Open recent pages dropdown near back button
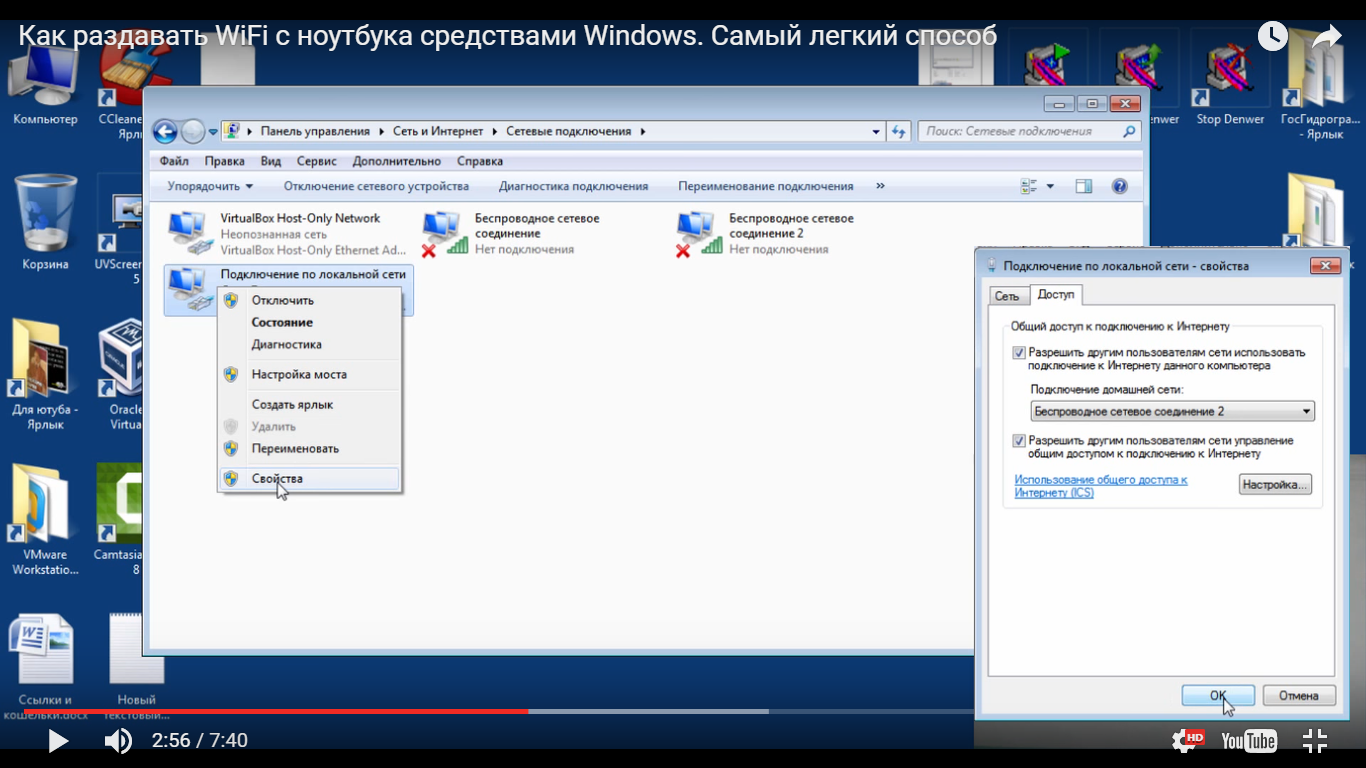Image resolution: width=1366 pixels, height=768 pixels. click(x=213, y=132)
